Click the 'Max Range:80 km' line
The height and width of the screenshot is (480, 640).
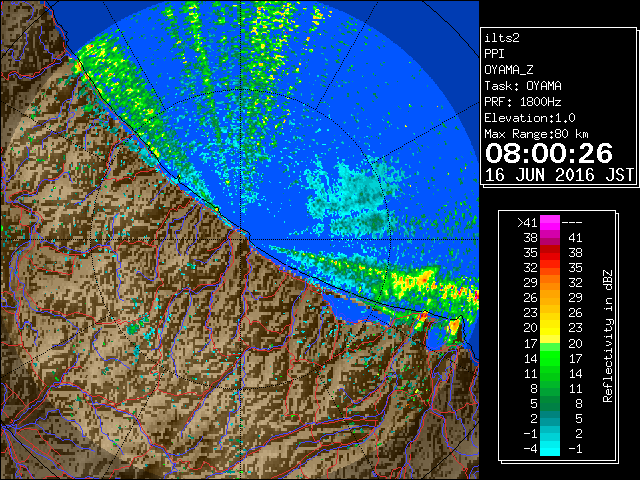click(x=536, y=134)
